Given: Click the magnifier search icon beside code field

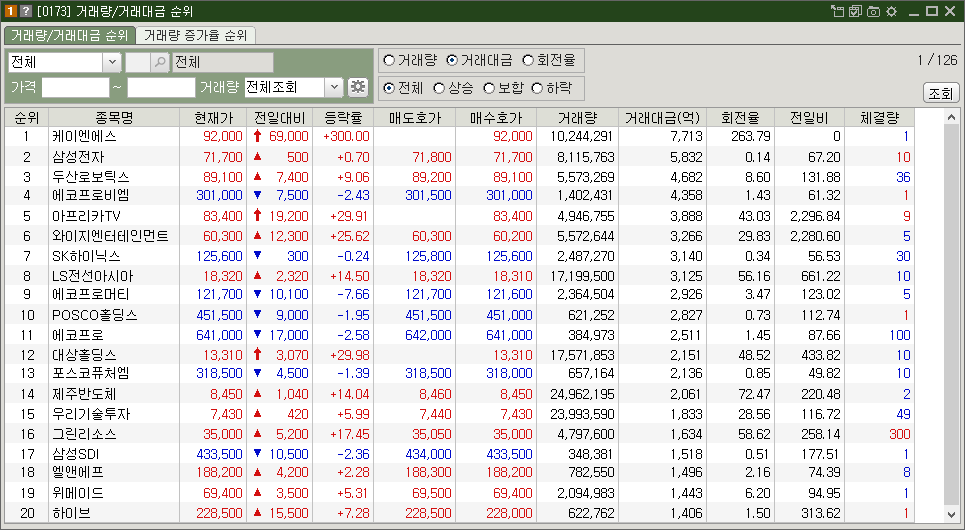Looking at the screenshot, I should 160,62.
